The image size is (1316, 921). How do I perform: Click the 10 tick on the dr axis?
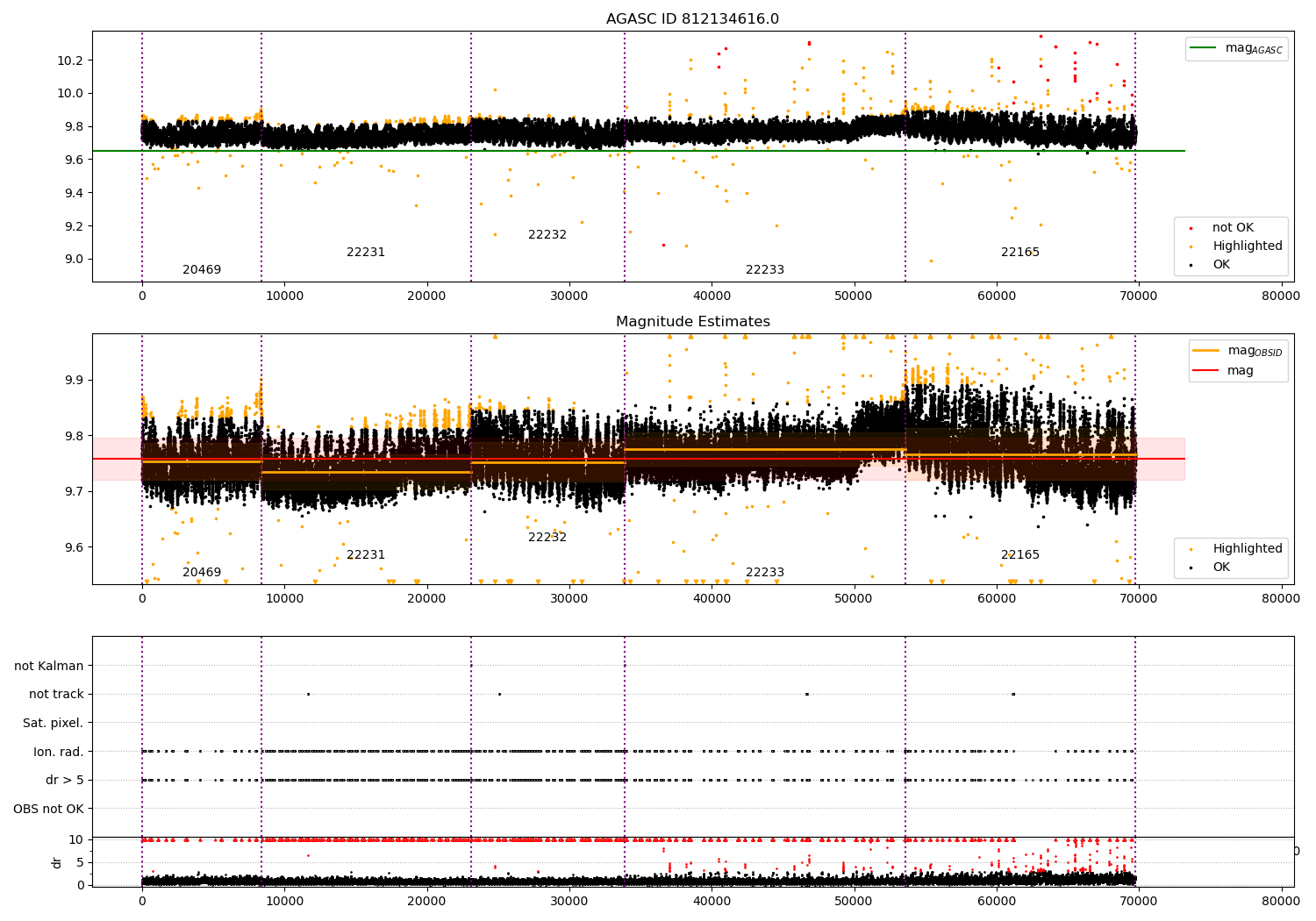click(x=76, y=840)
